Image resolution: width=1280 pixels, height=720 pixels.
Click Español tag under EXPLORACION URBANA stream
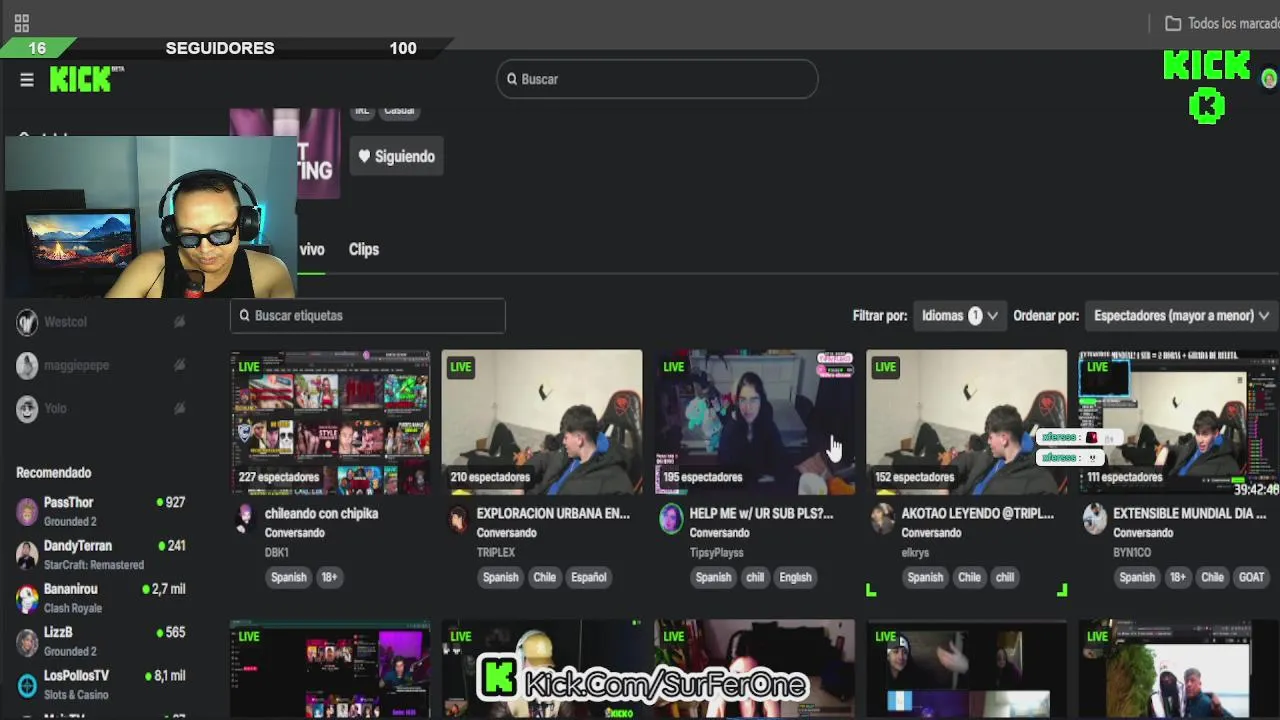coord(589,577)
